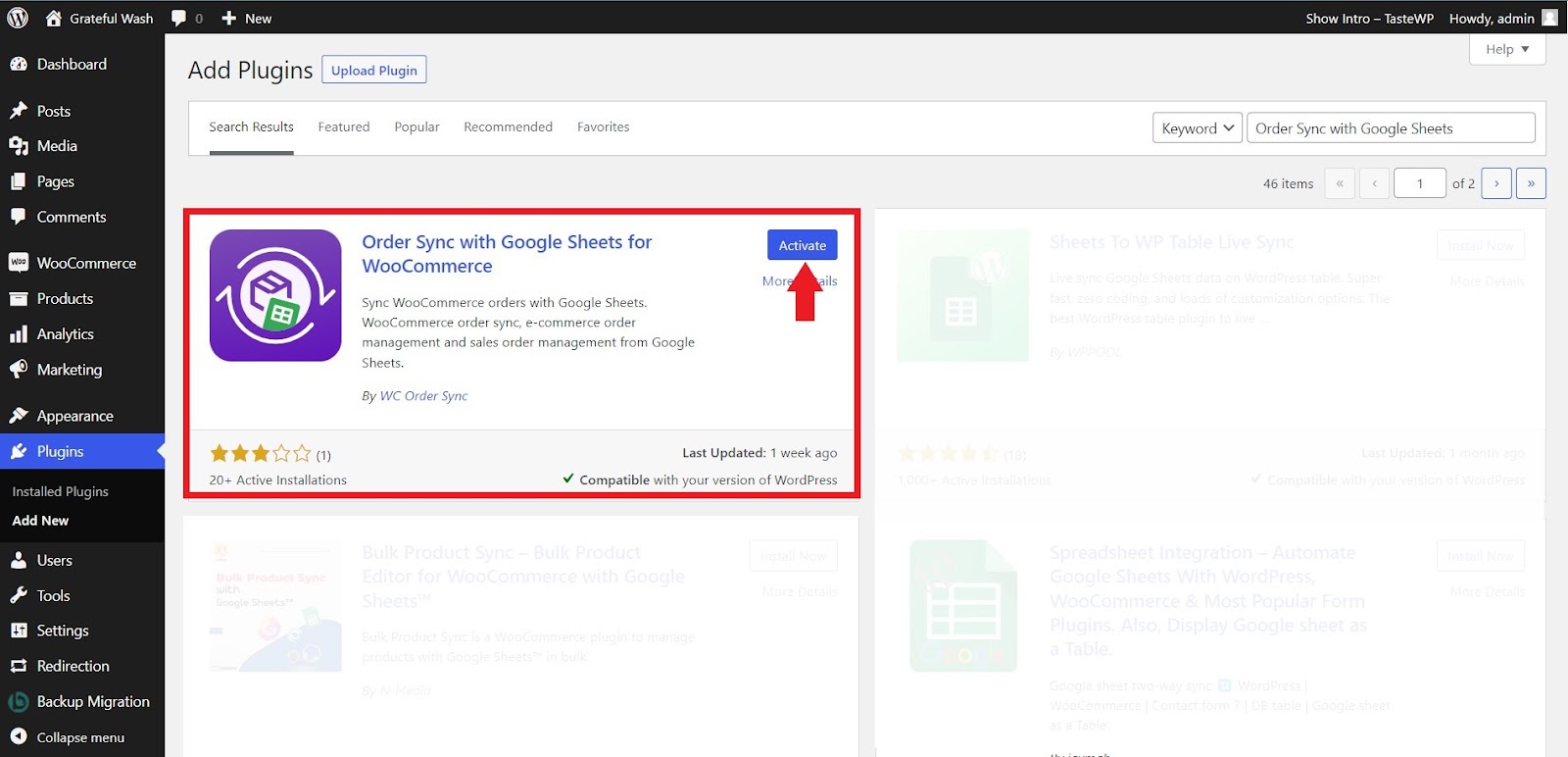Click the New label in admin bar

[x=258, y=18]
